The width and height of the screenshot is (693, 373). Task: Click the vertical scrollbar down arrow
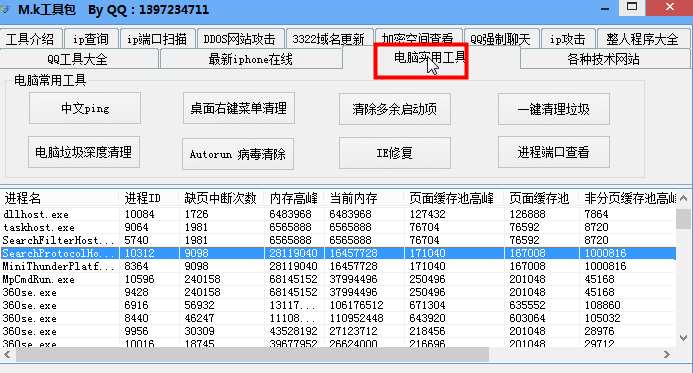click(x=683, y=338)
